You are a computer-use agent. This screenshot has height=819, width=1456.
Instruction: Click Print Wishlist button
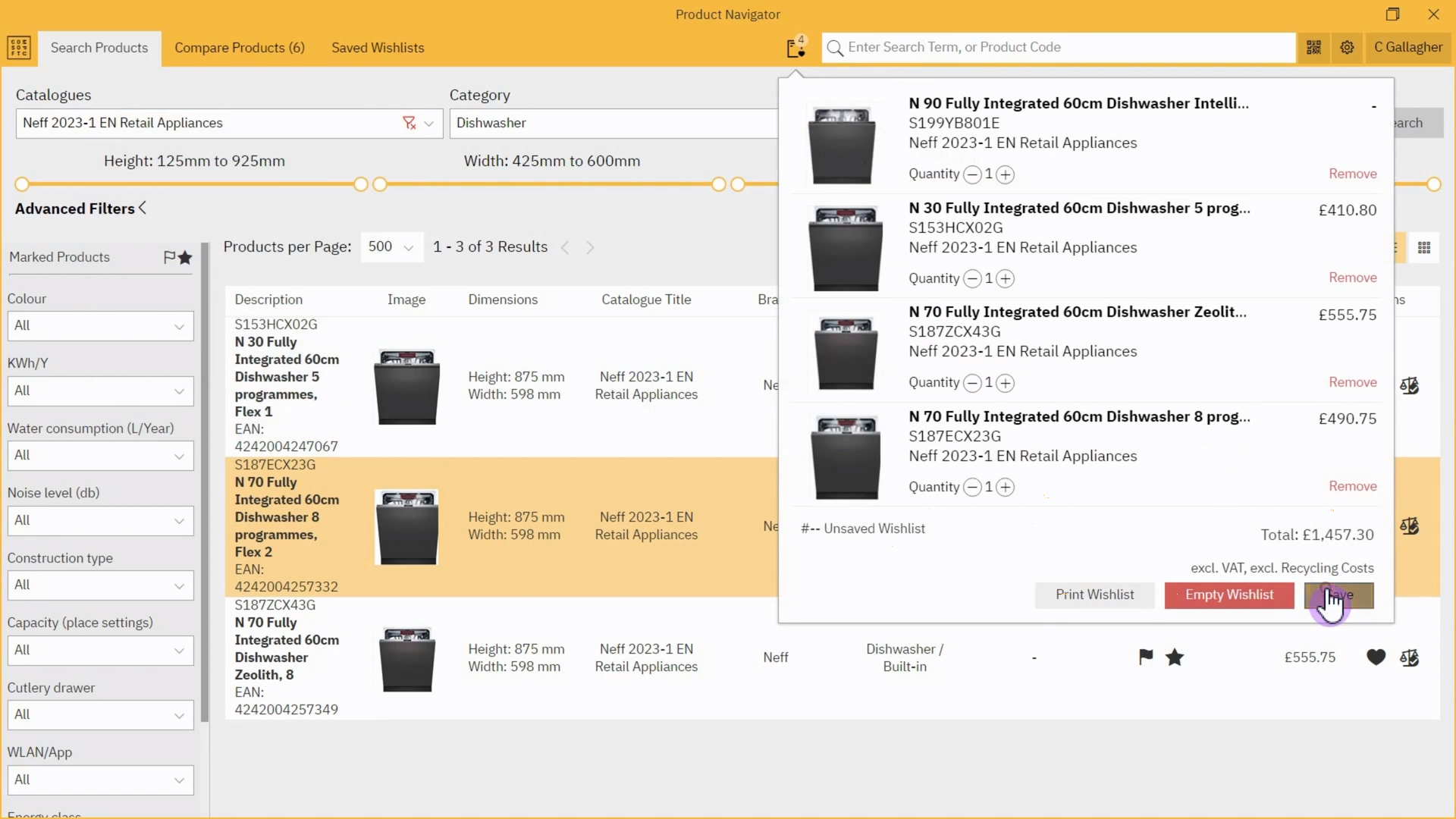[x=1094, y=595]
